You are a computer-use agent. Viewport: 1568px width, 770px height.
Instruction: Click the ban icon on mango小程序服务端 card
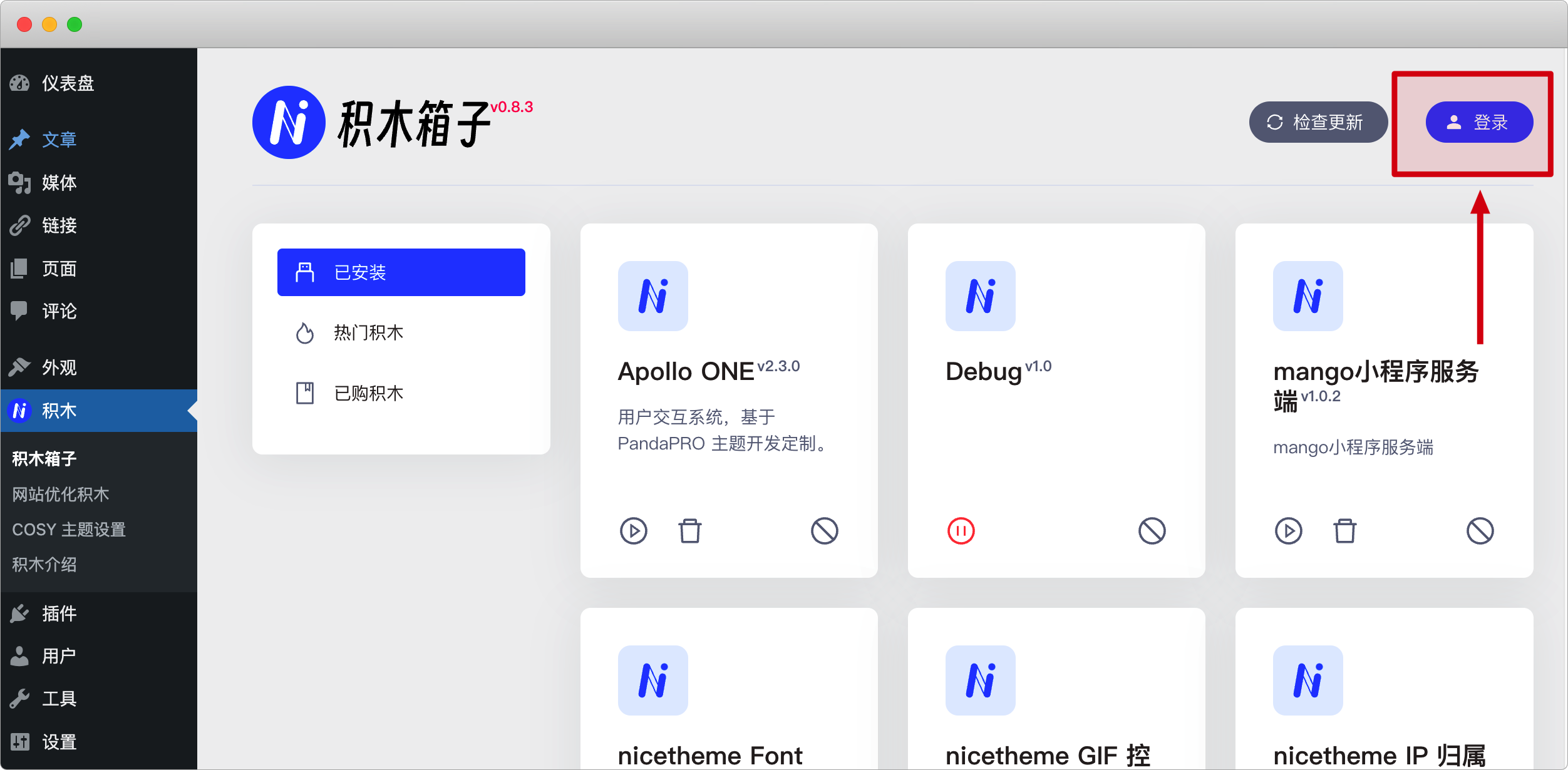[x=1480, y=531]
